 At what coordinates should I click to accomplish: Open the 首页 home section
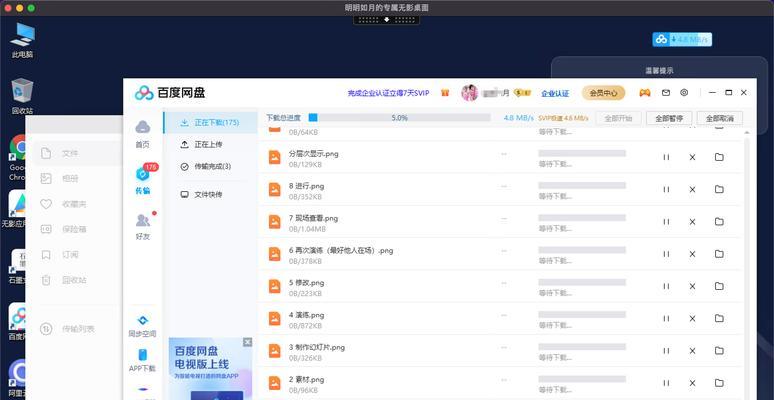point(143,133)
